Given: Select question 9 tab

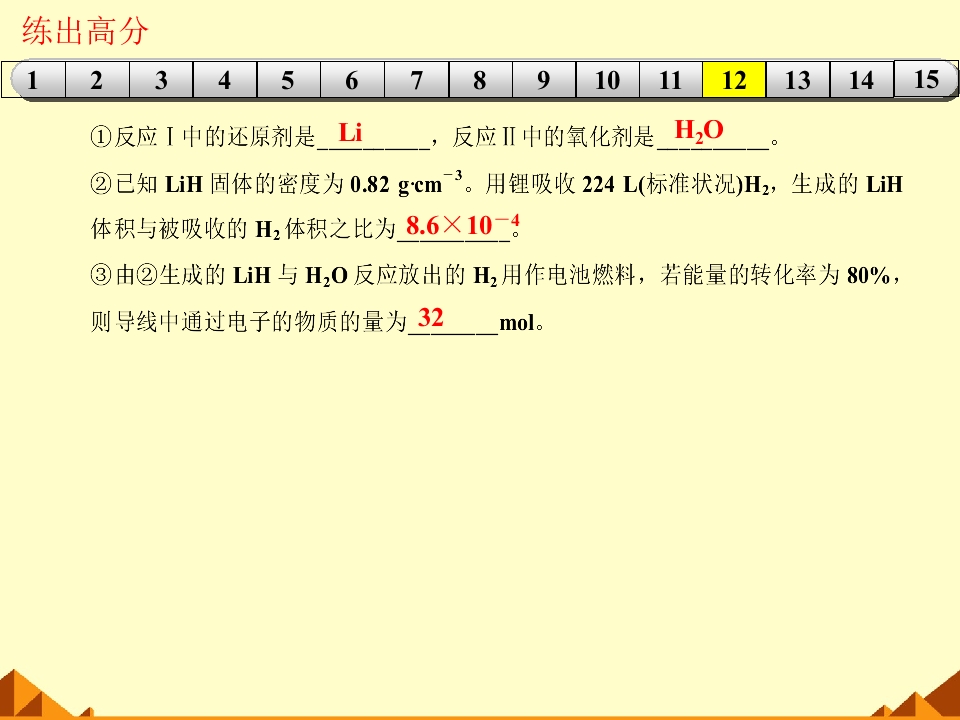Looking at the screenshot, I should [544, 80].
